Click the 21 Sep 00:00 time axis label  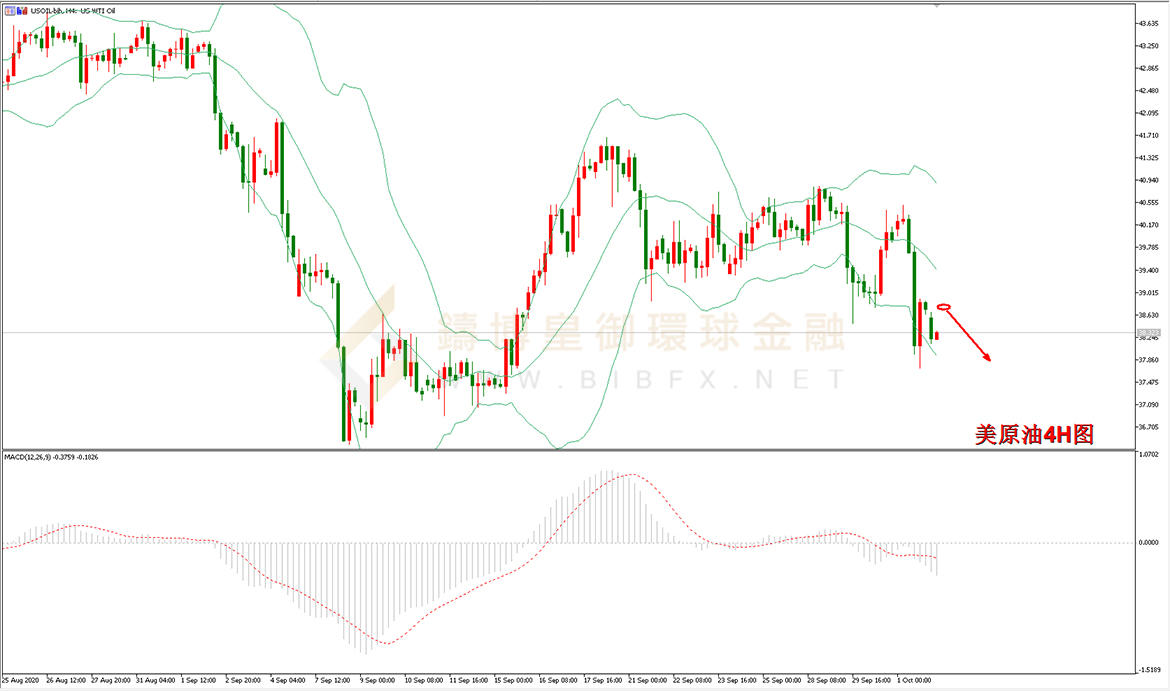[648, 681]
